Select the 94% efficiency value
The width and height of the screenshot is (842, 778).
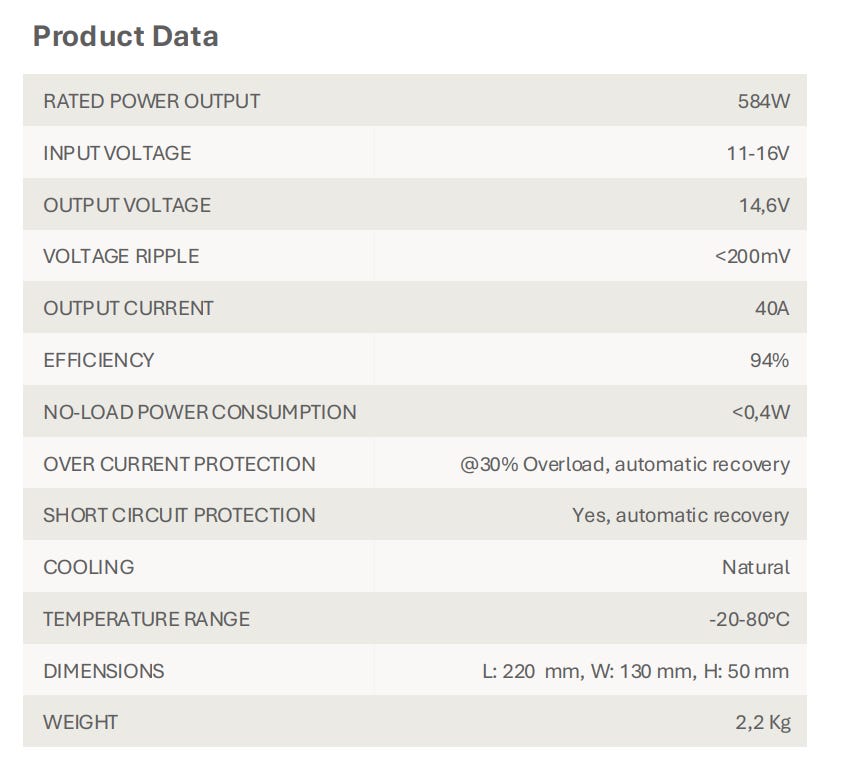(769, 360)
